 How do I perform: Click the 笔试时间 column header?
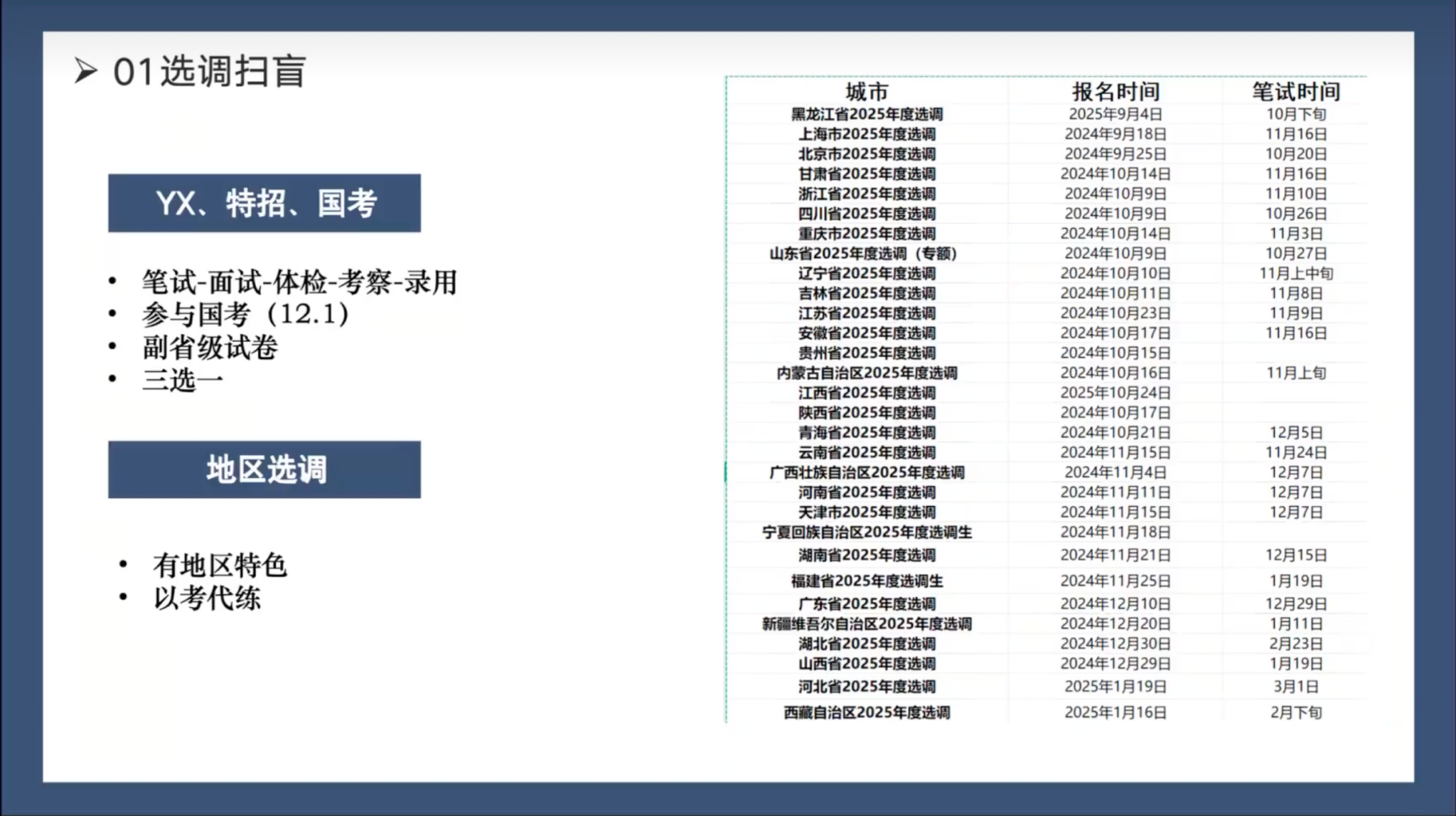pyautogui.click(x=1295, y=92)
